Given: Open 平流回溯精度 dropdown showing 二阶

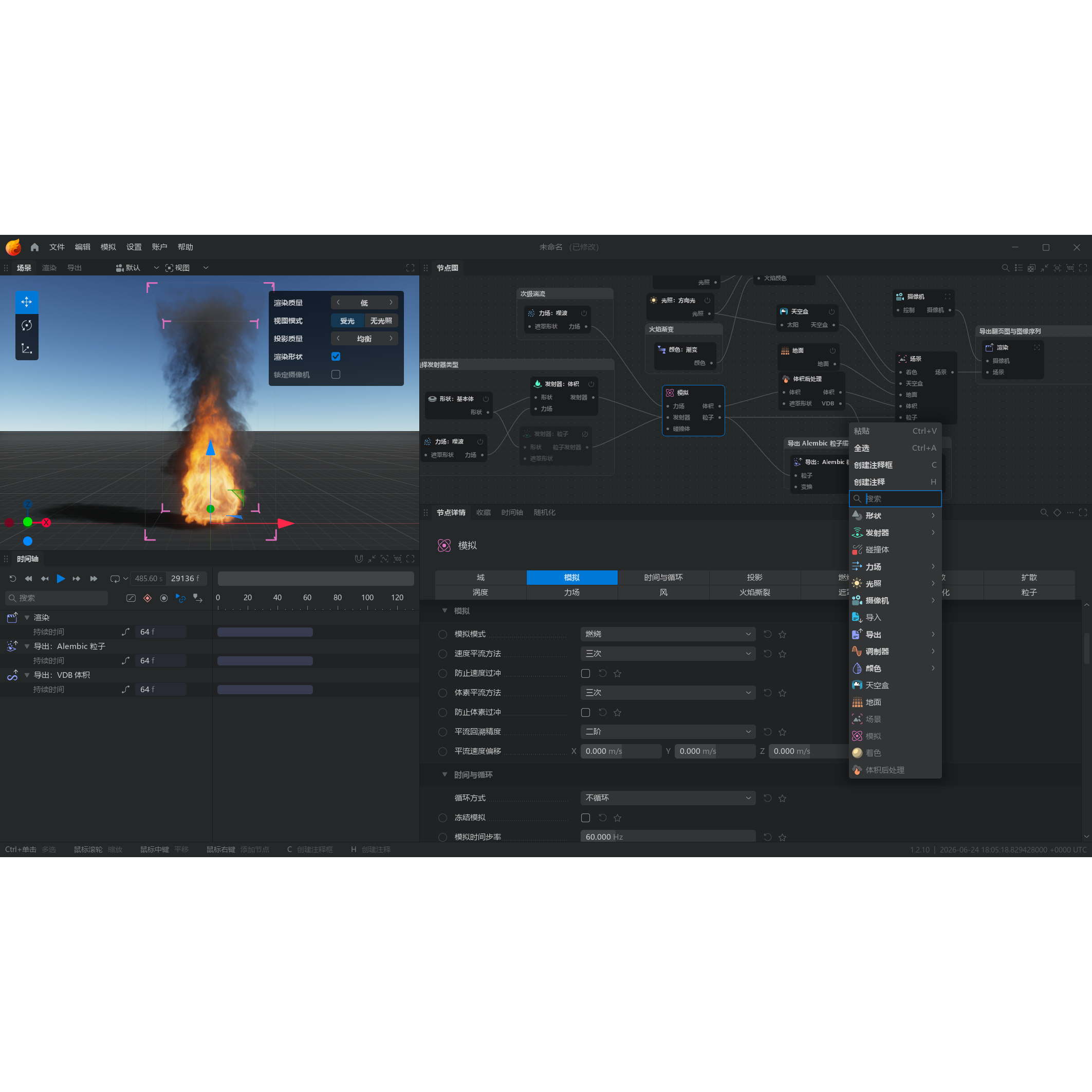Looking at the screenshot, I should pos(668,732).
